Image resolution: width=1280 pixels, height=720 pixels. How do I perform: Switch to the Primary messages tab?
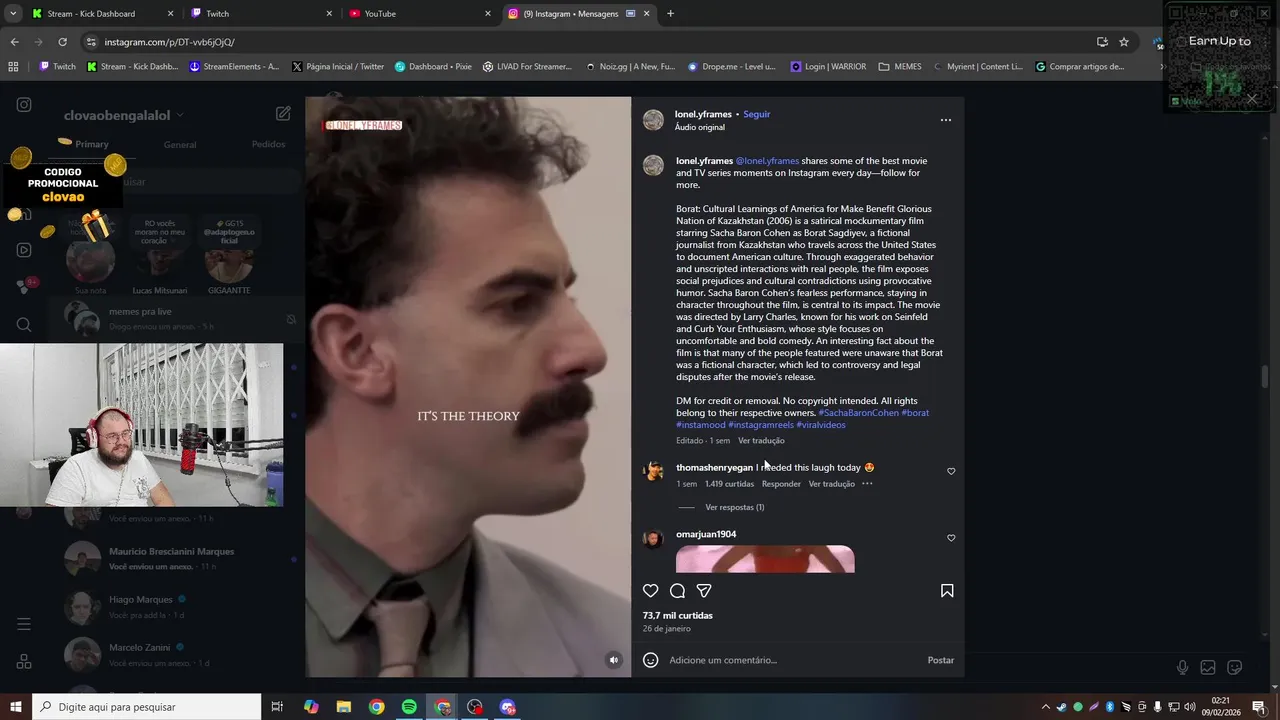(x=91, y=144)
